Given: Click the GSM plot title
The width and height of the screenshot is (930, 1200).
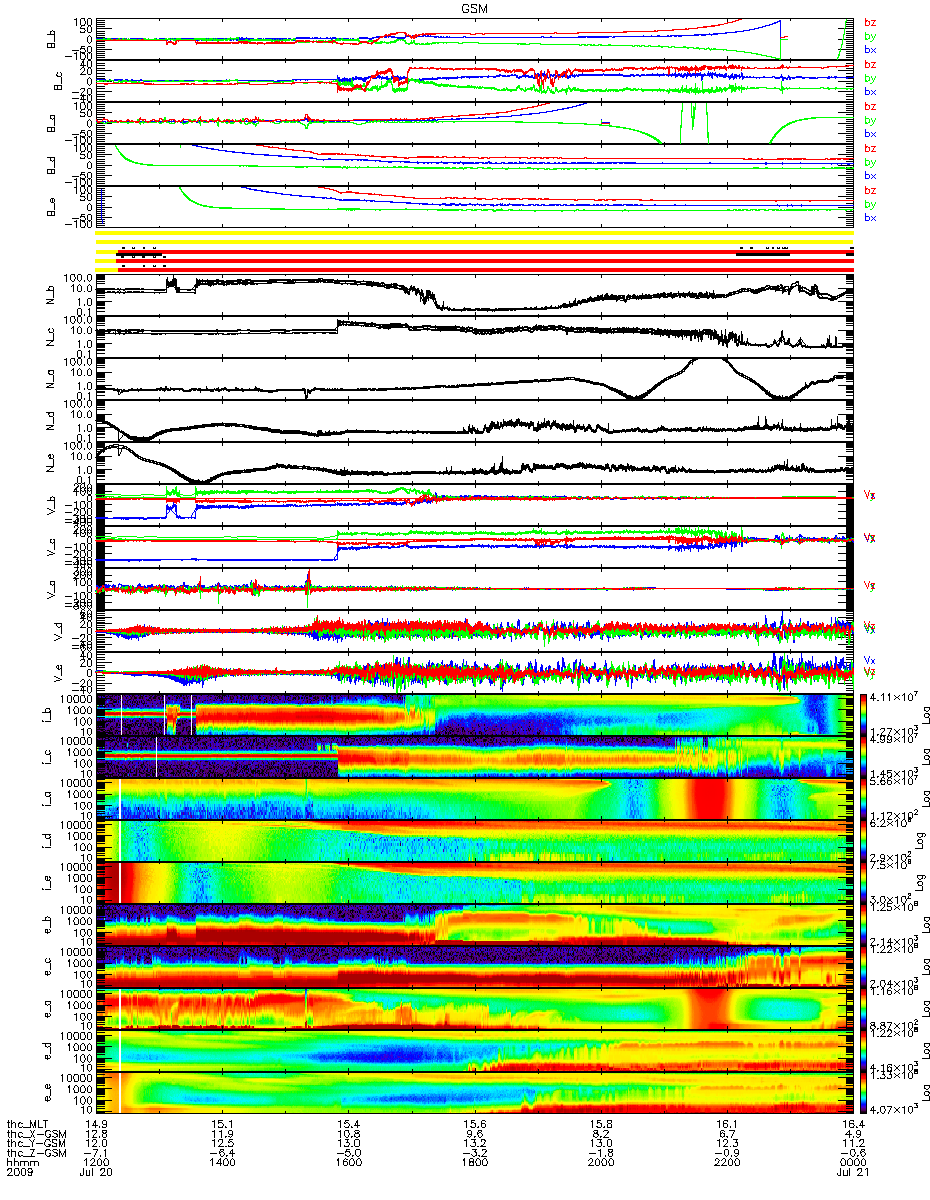Looking at the screenshot, I should [x=475, y=7].
